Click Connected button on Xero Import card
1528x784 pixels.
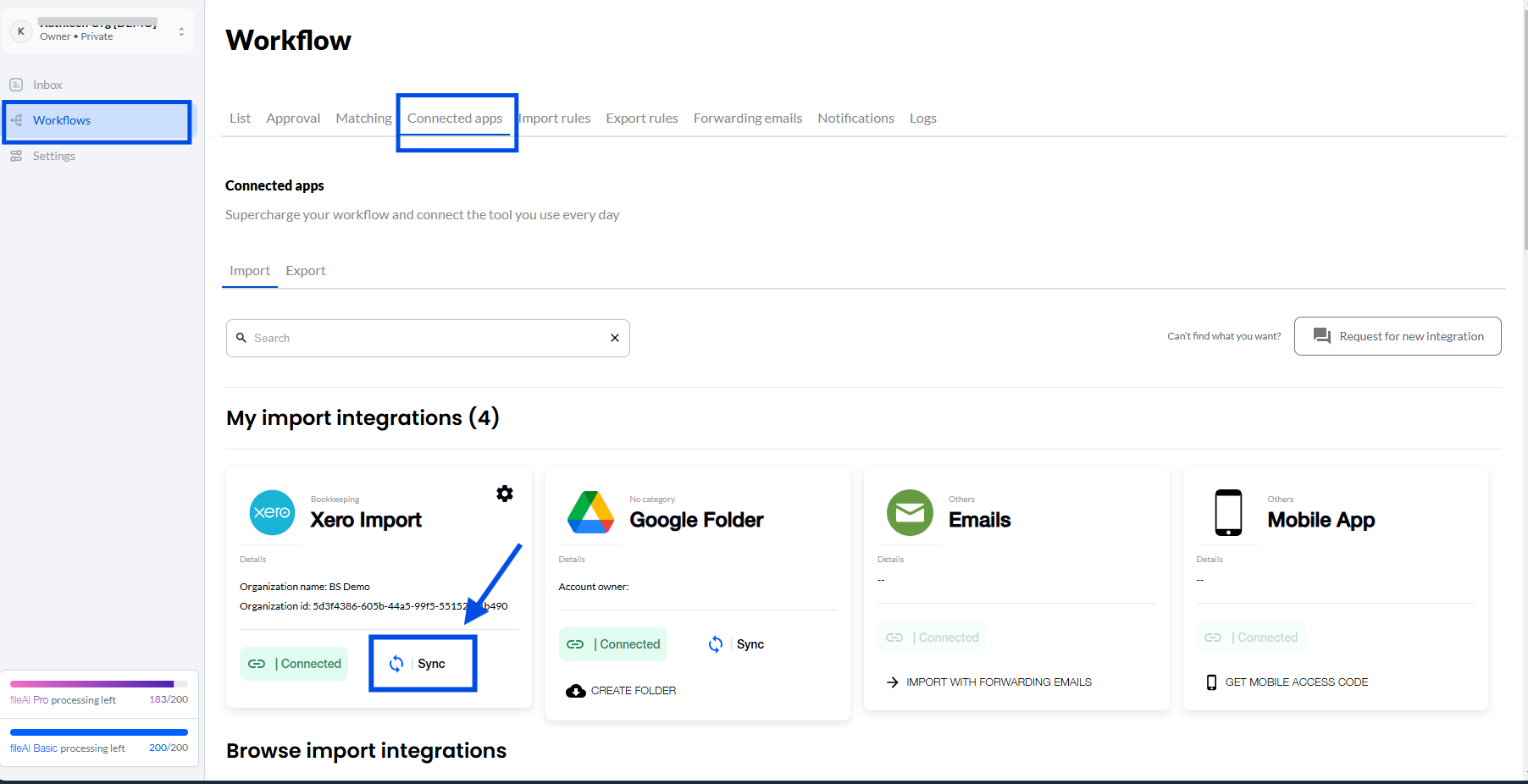click(x=294, y=664)
